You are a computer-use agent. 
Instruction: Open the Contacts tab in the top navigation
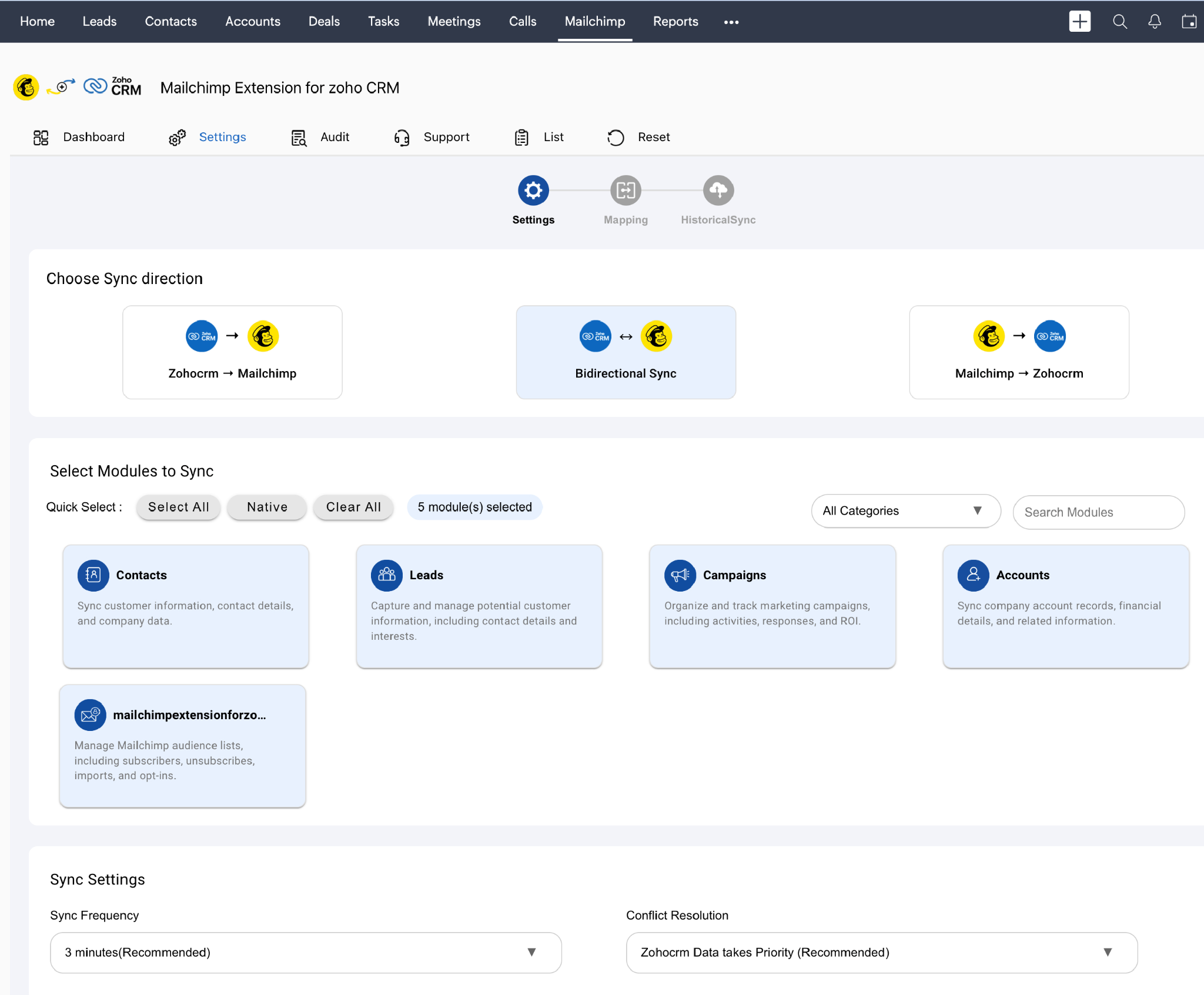171,22
